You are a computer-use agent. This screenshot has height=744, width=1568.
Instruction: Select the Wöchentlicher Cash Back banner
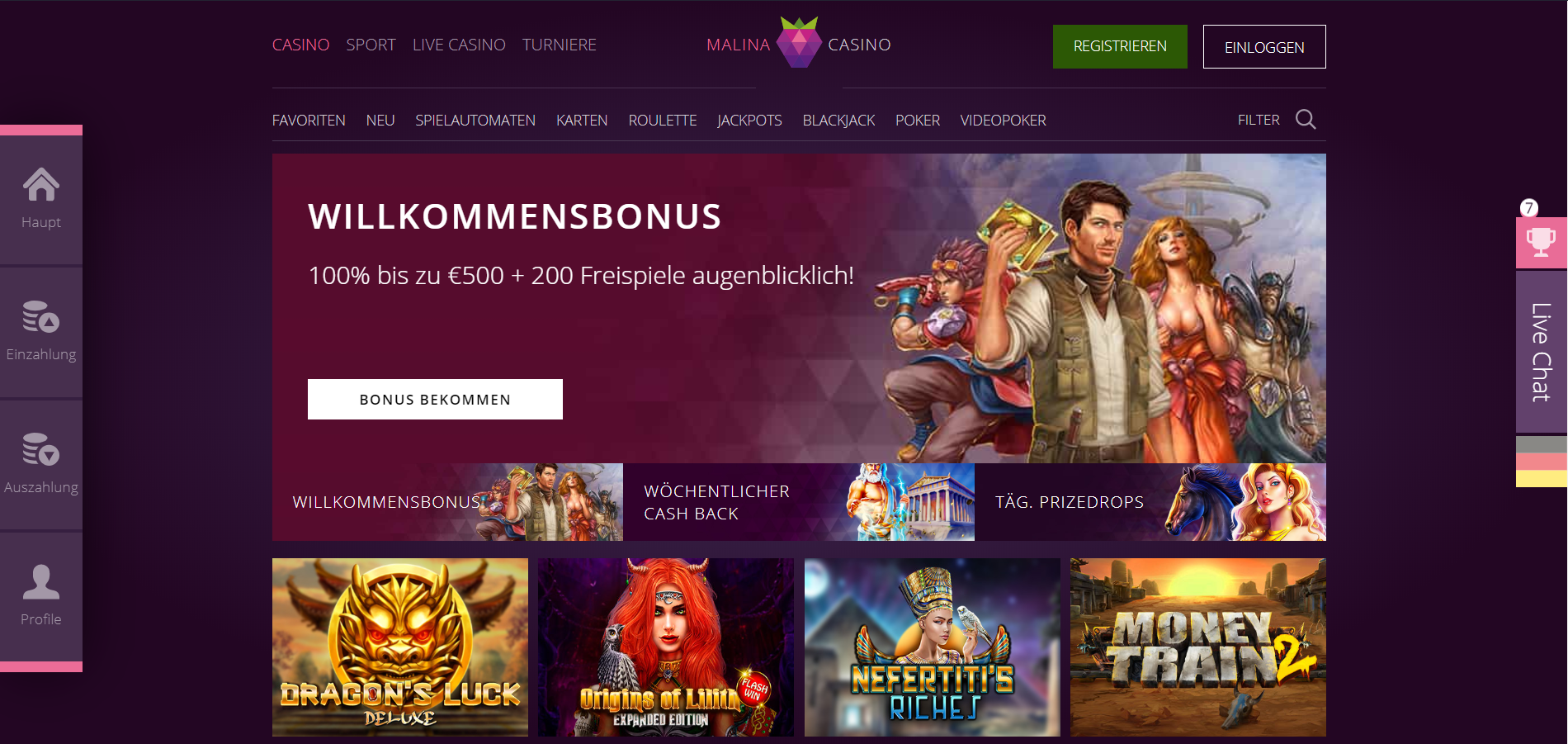pyautogui.click(x=799, y=502)
